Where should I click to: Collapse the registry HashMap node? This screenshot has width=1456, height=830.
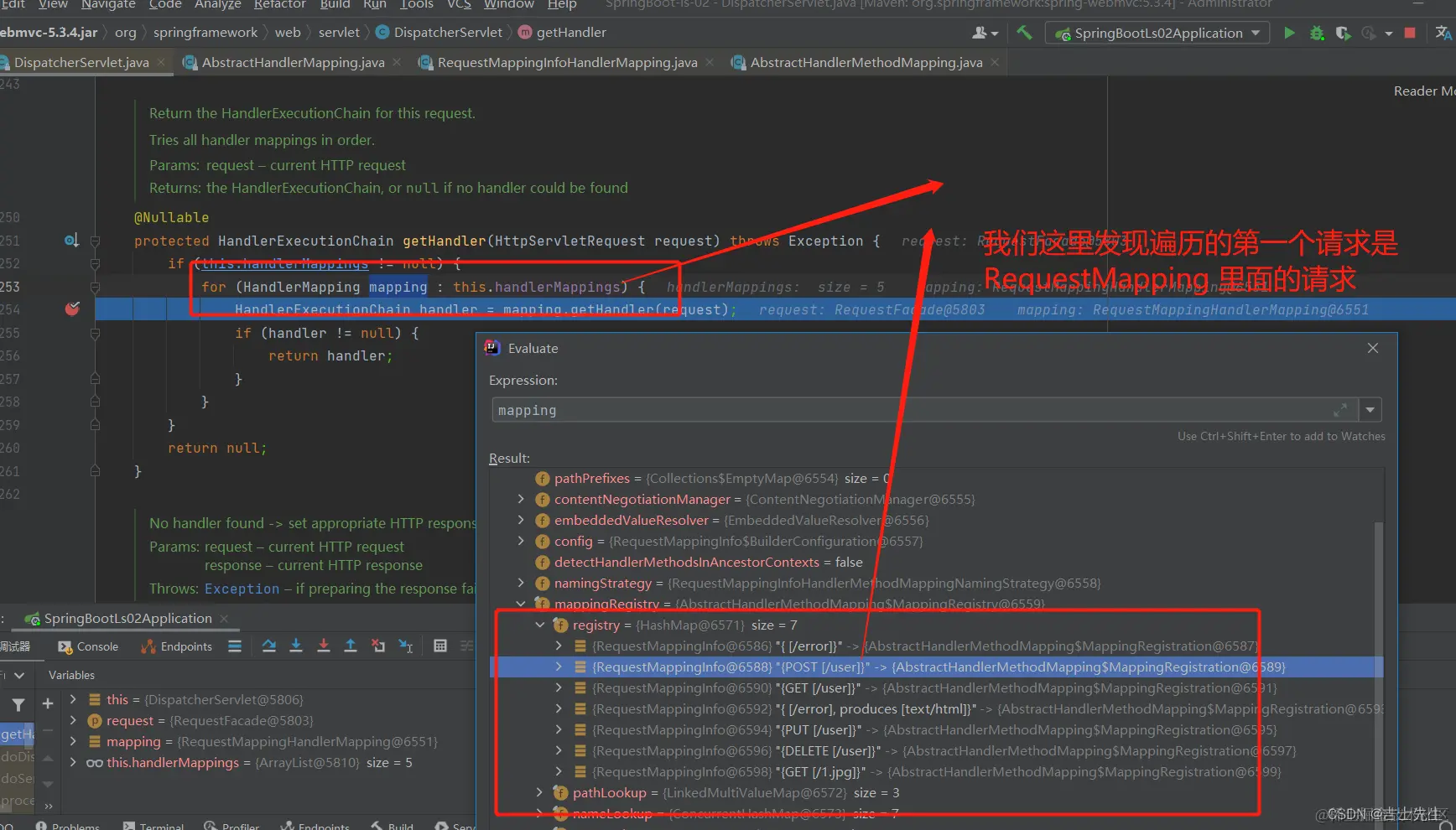(x=540, y=625)
